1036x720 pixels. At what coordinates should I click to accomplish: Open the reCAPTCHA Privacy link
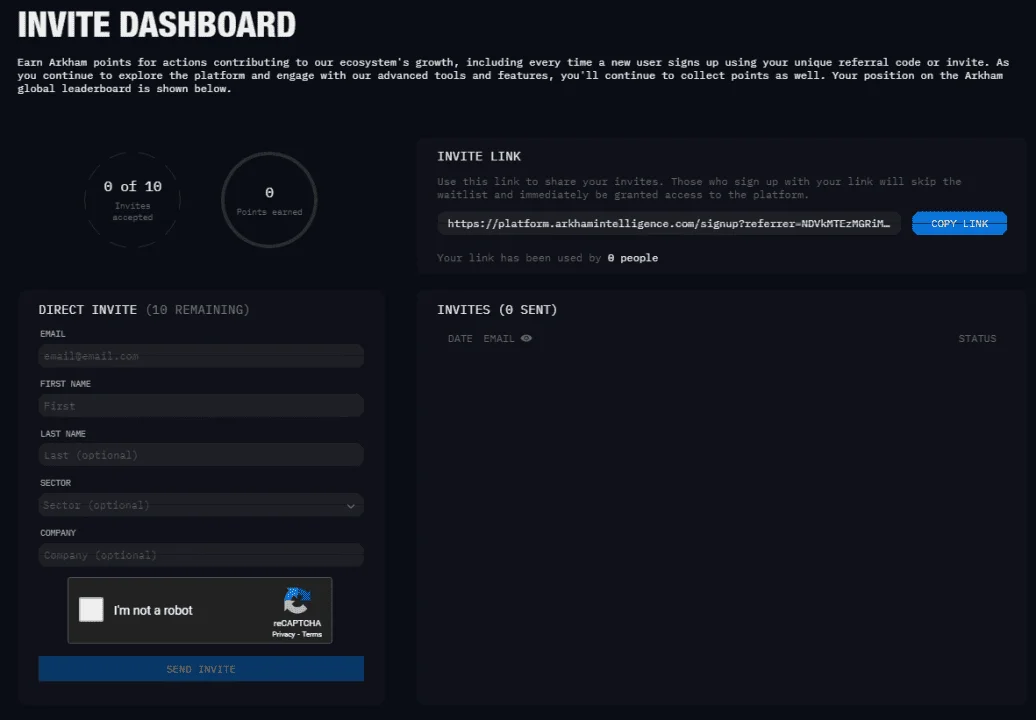point(283,634)
